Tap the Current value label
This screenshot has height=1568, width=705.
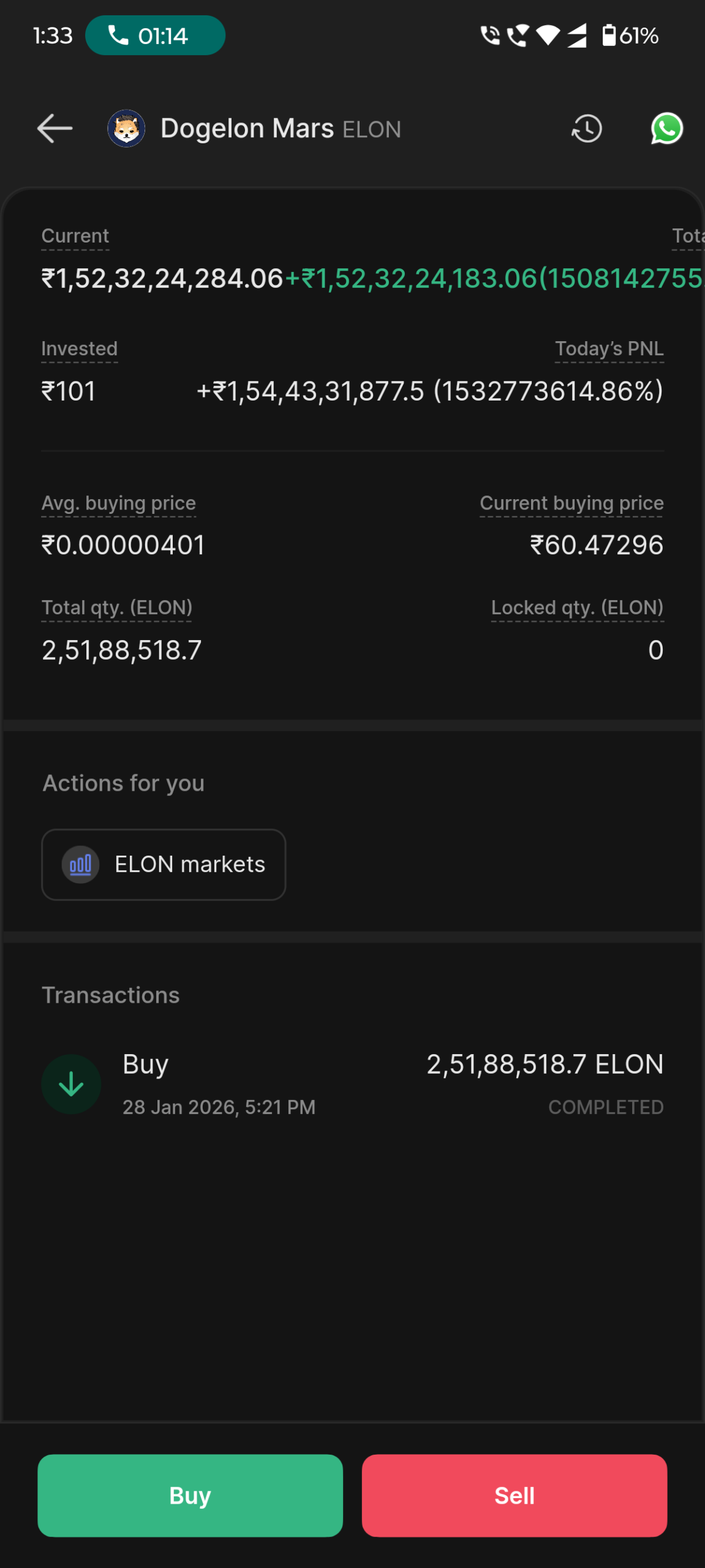pos(75,236)
